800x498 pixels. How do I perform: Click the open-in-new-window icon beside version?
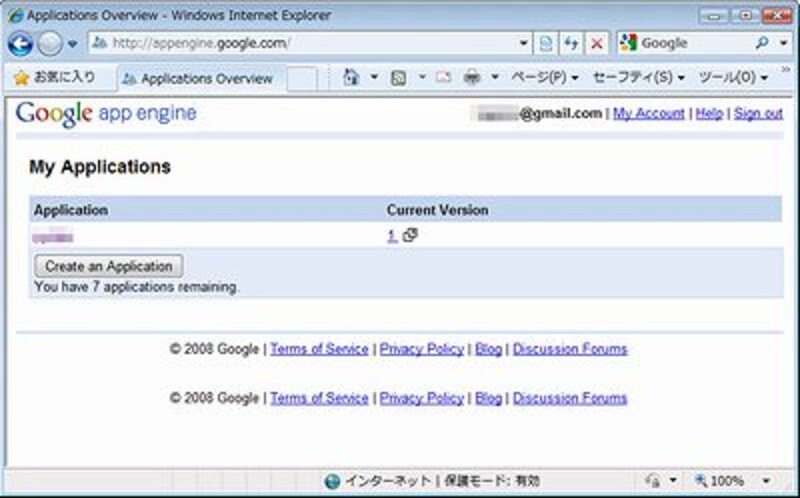tap(410, 235)
